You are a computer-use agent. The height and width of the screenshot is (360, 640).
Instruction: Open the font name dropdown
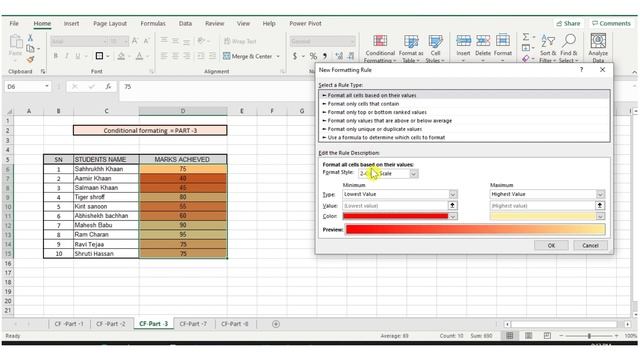coord(104,41)
